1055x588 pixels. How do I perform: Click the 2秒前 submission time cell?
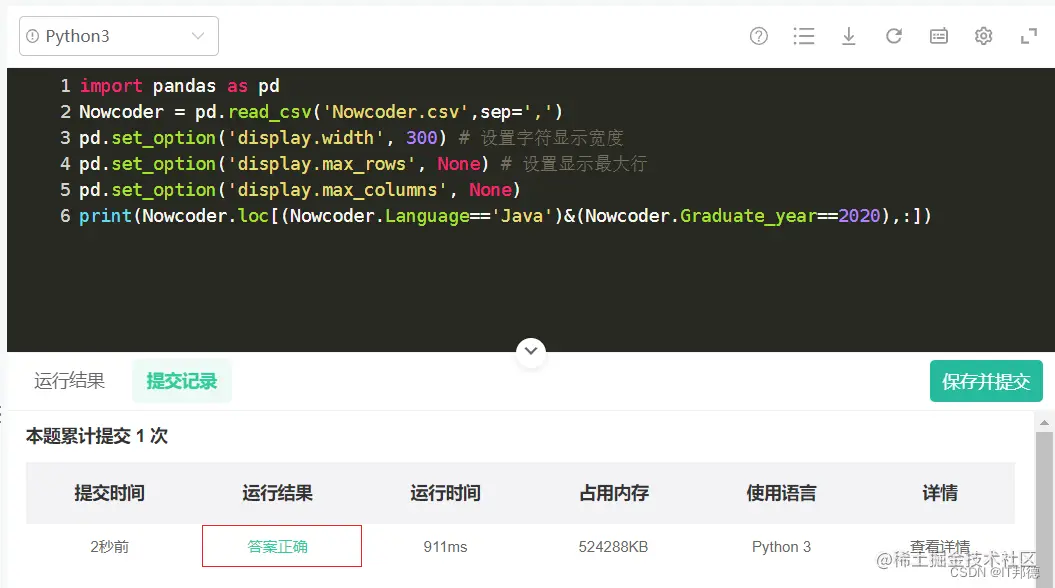110,547
